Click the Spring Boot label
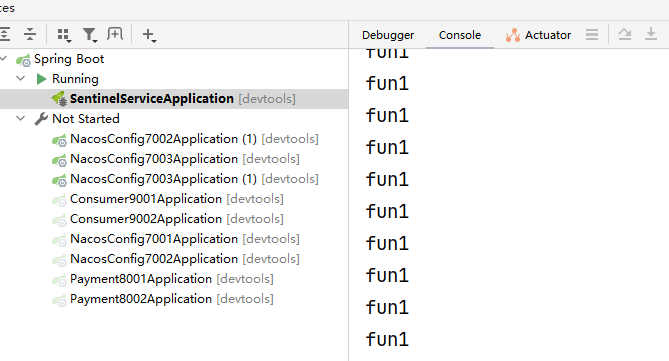 pyautogui.click(x=69, y=59)
